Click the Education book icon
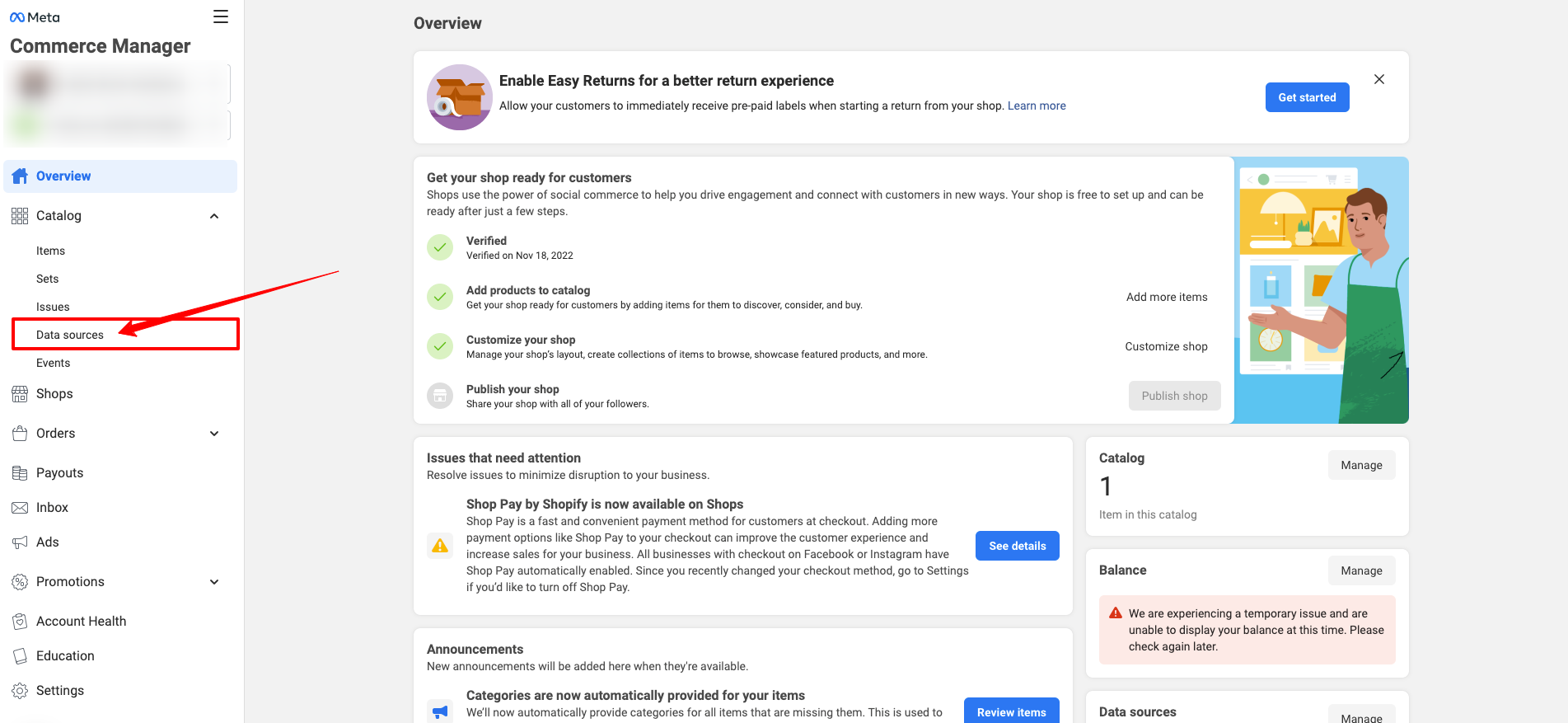1568x723 pixels. [x=20, y=656]
